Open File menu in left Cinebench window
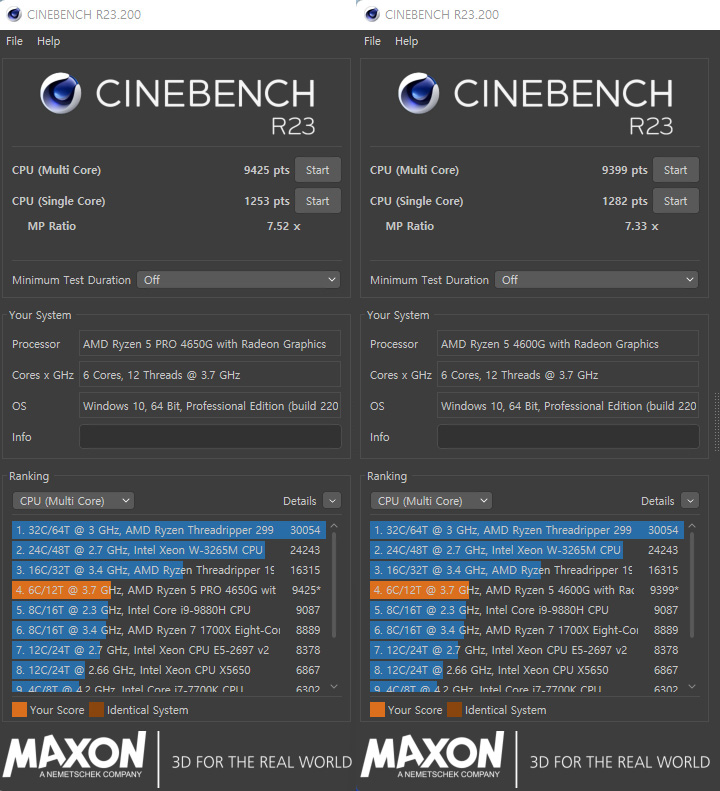The image size is (720, 791). [14, 41]
